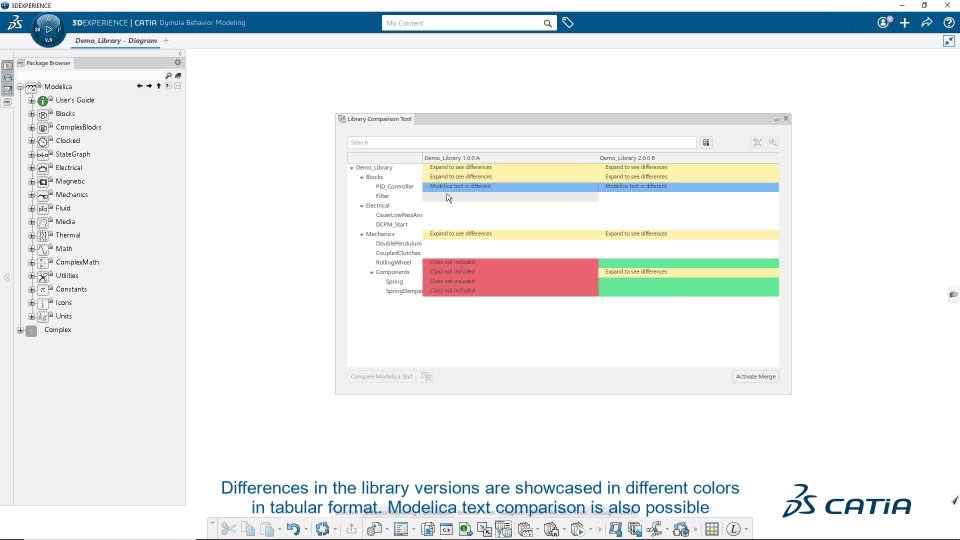
Task: Click the forward arrow in Package Browser
Action: click(149, 86)
